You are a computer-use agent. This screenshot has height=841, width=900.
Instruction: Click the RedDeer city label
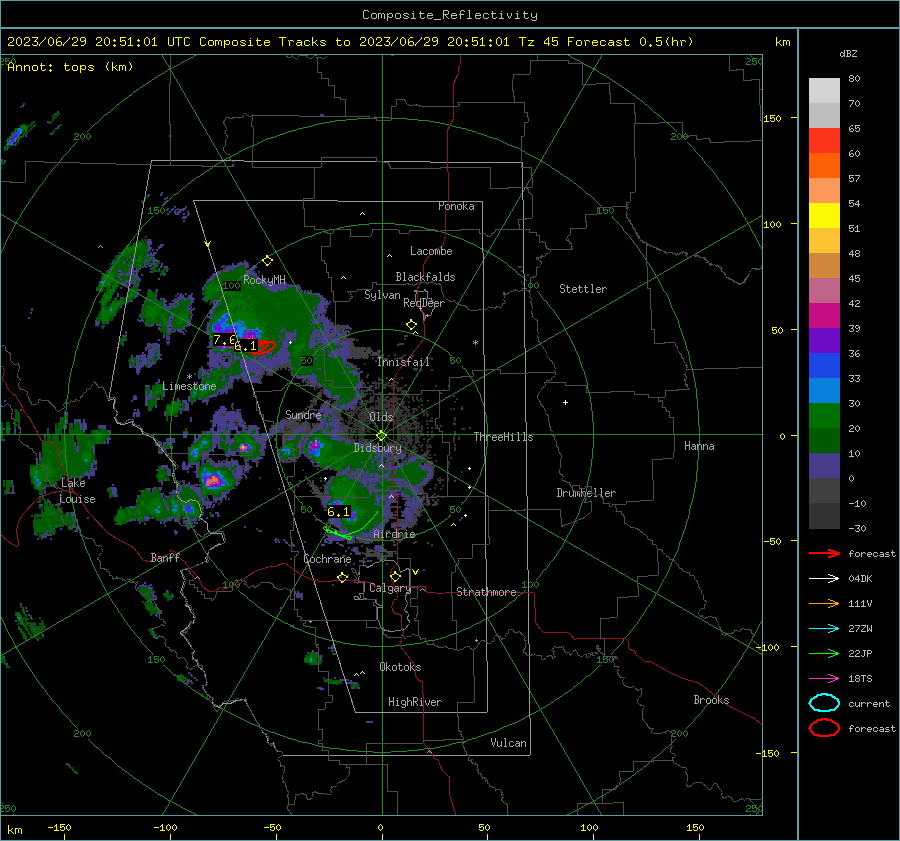424,303
